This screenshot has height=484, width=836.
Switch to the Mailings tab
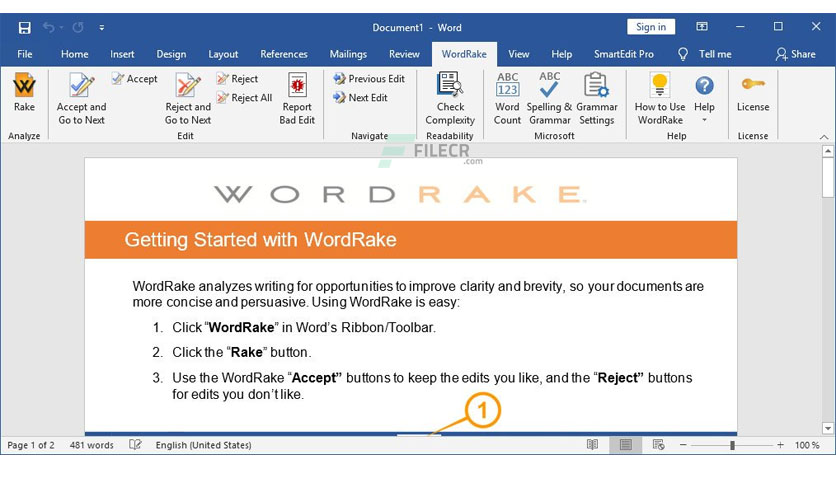click(x=348, y=54)
